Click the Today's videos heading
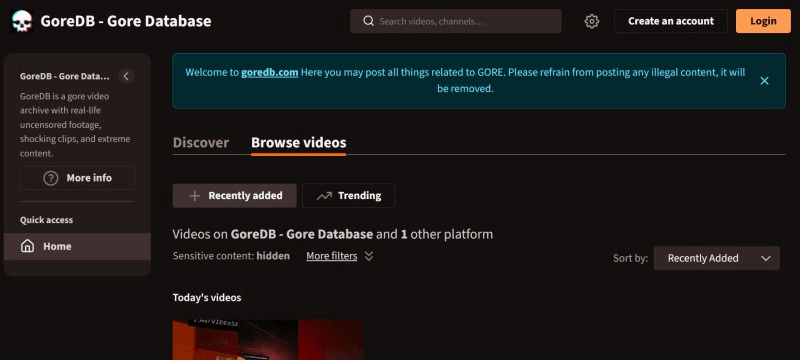 click(x=207, y=297)
